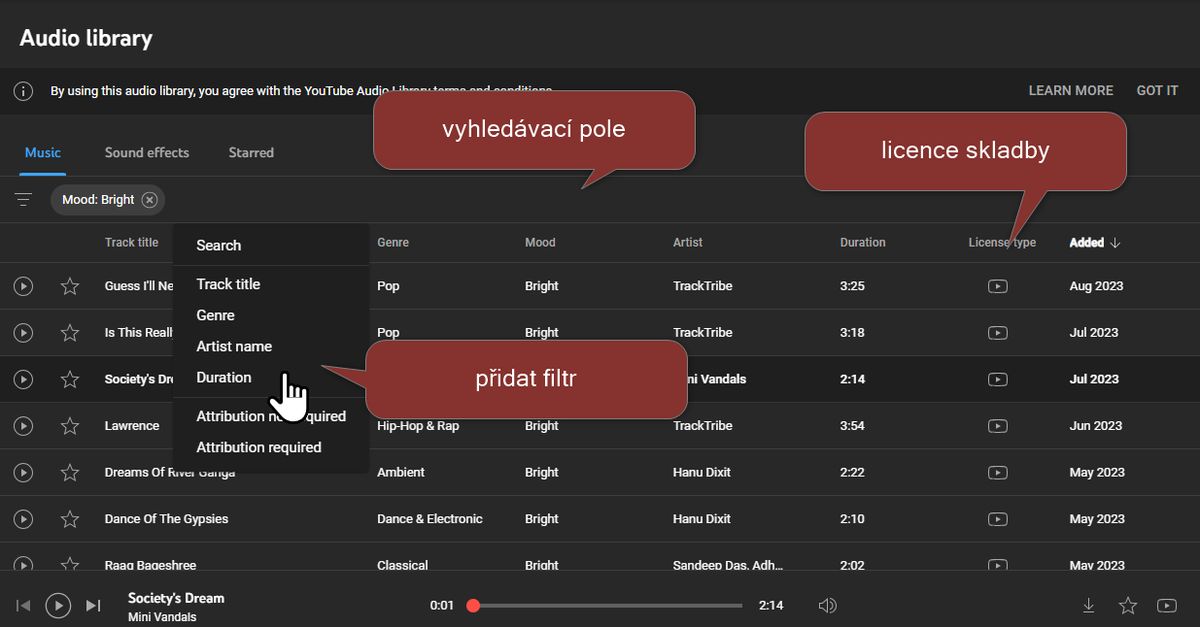Play the 3:18 Pop track in the list
The image size is (1200, 627).
pos(23,333)
